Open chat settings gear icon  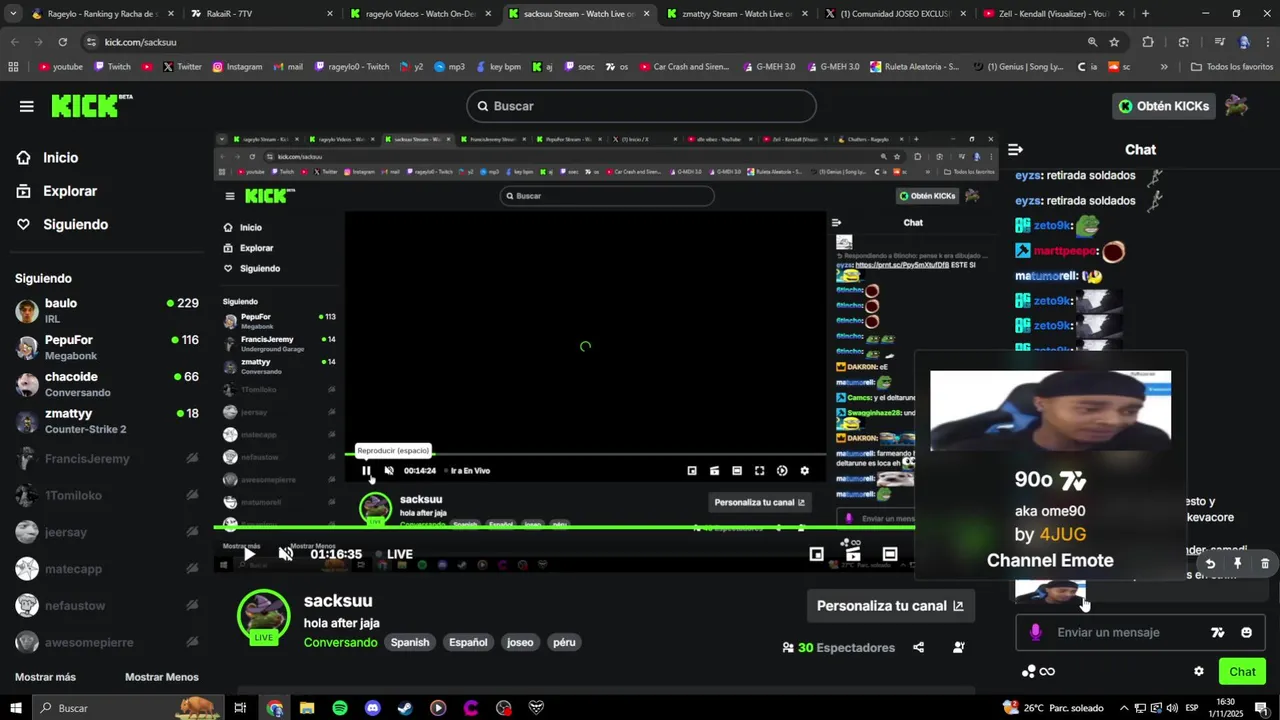(x=1199, y=671)
